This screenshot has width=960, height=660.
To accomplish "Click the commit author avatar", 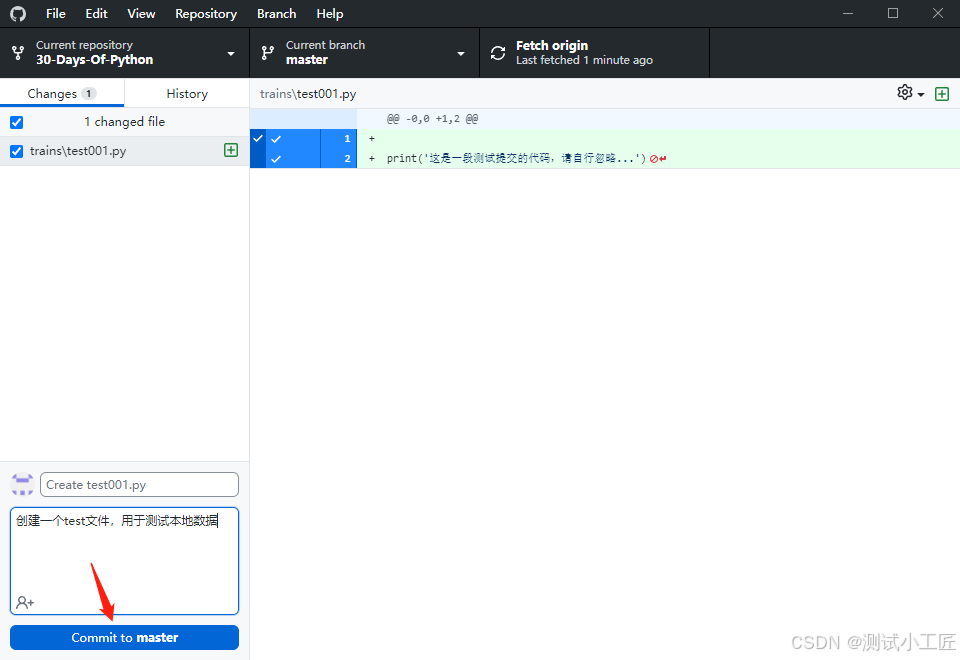I will (23, 484).
